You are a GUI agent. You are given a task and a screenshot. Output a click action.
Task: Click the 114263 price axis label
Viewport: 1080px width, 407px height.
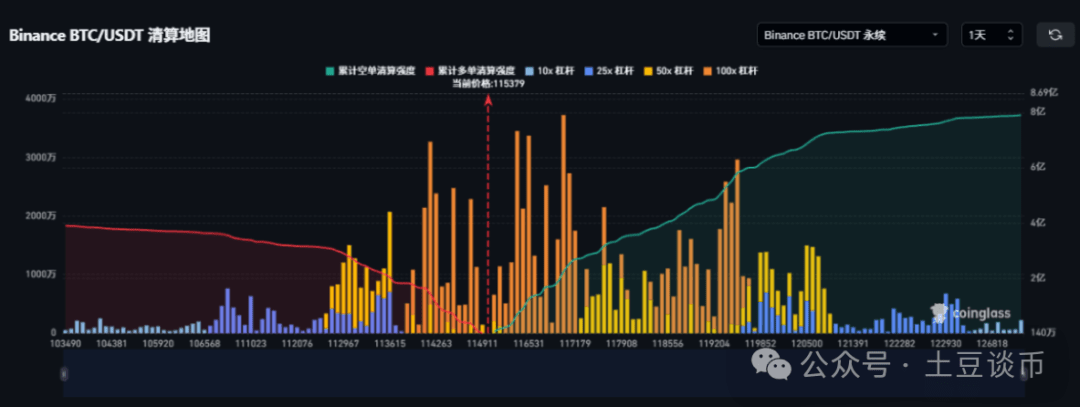pos(435,343)
